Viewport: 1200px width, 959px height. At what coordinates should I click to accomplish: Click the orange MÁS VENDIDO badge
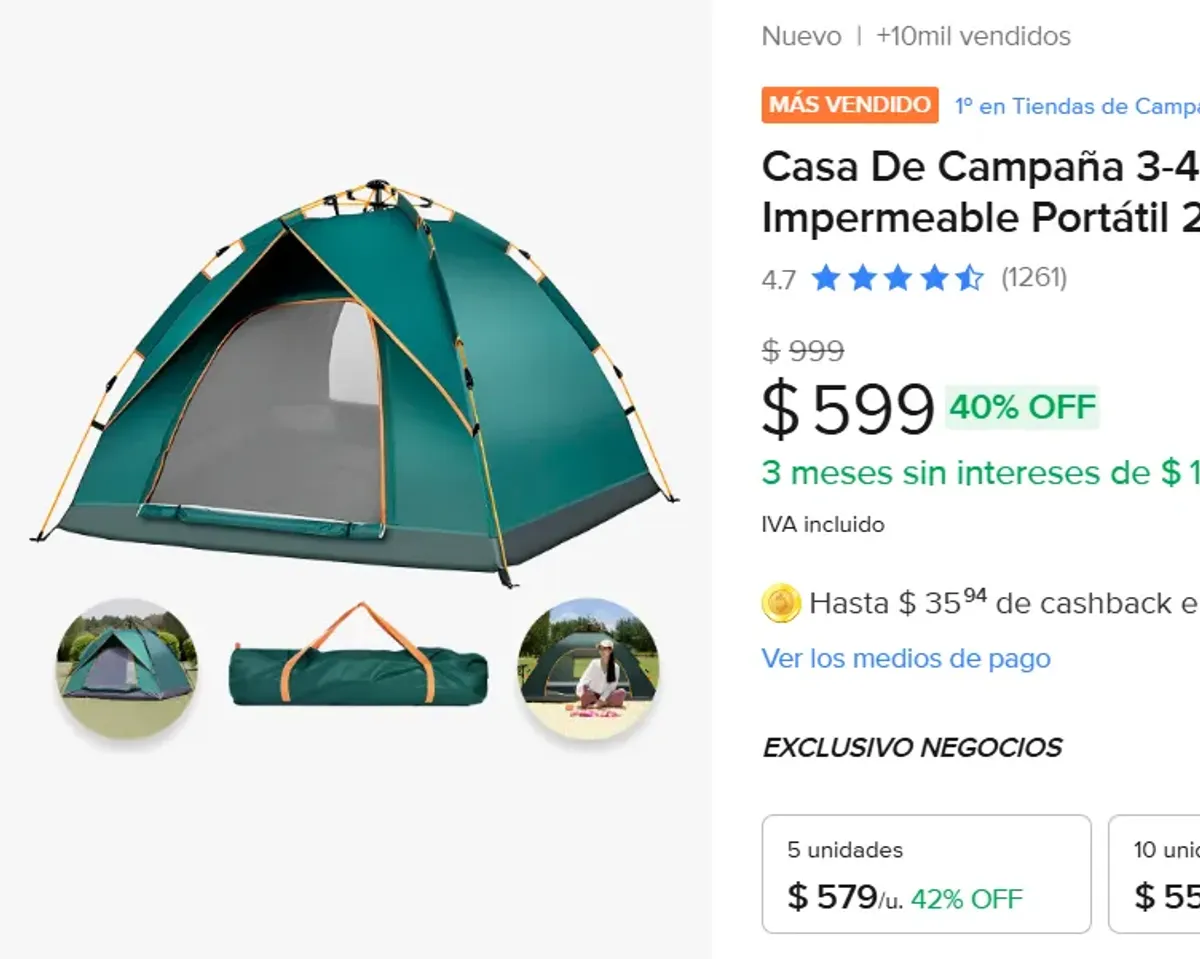[850, 105]
